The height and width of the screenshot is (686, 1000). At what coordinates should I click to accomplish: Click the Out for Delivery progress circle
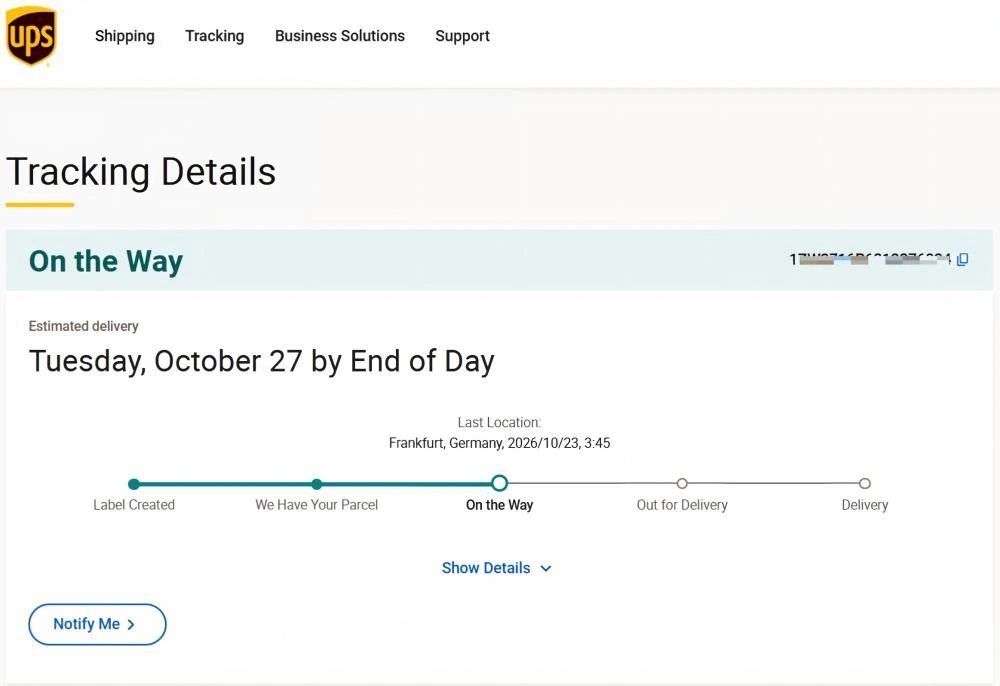(682, 483)
